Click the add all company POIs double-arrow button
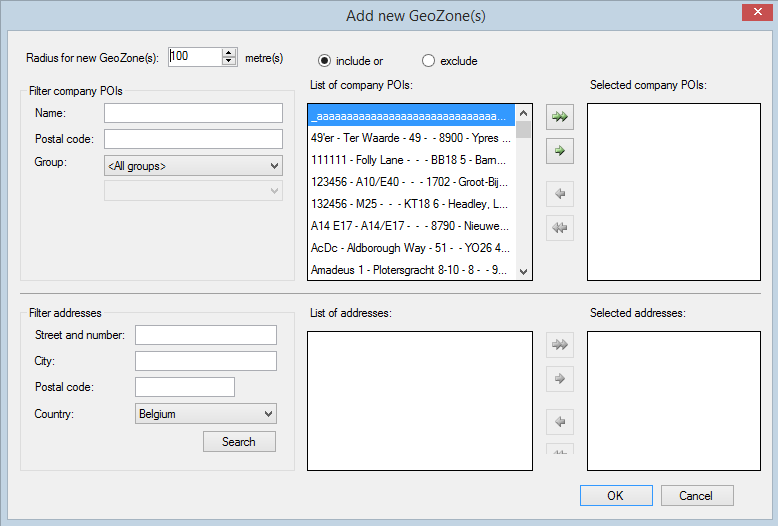The image size is (778, 526). coord(560,117)
